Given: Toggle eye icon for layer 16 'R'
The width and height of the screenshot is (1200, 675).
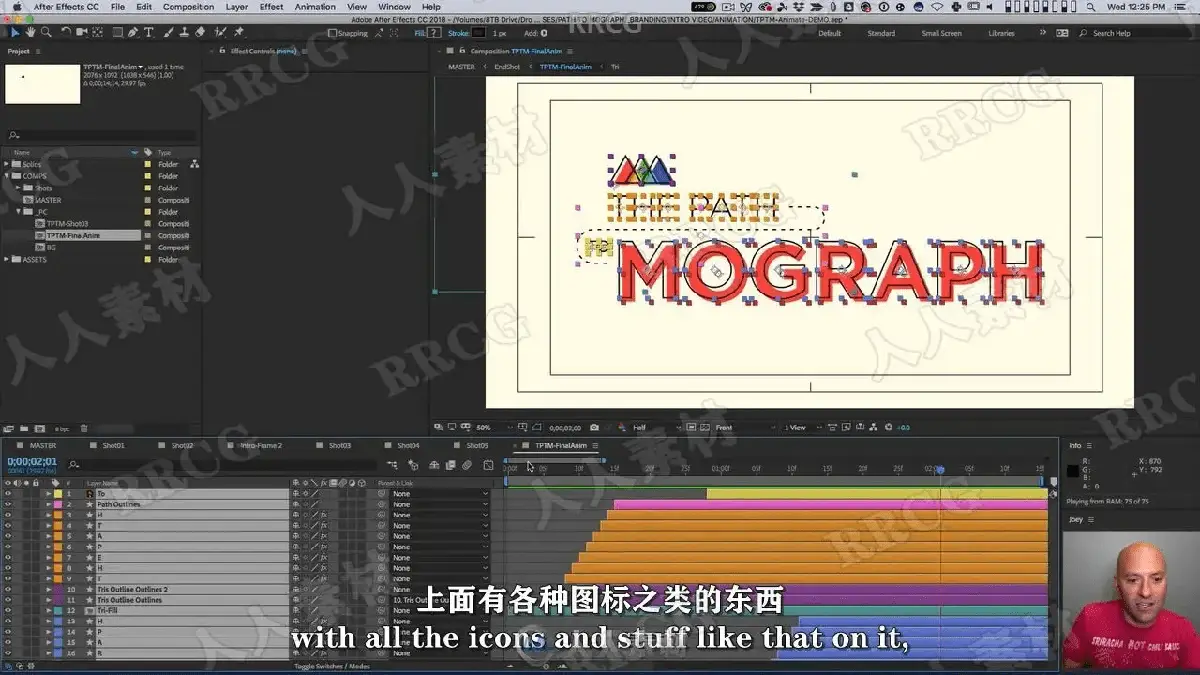Looking at the screenshot, I should click(x=8, y=652).
